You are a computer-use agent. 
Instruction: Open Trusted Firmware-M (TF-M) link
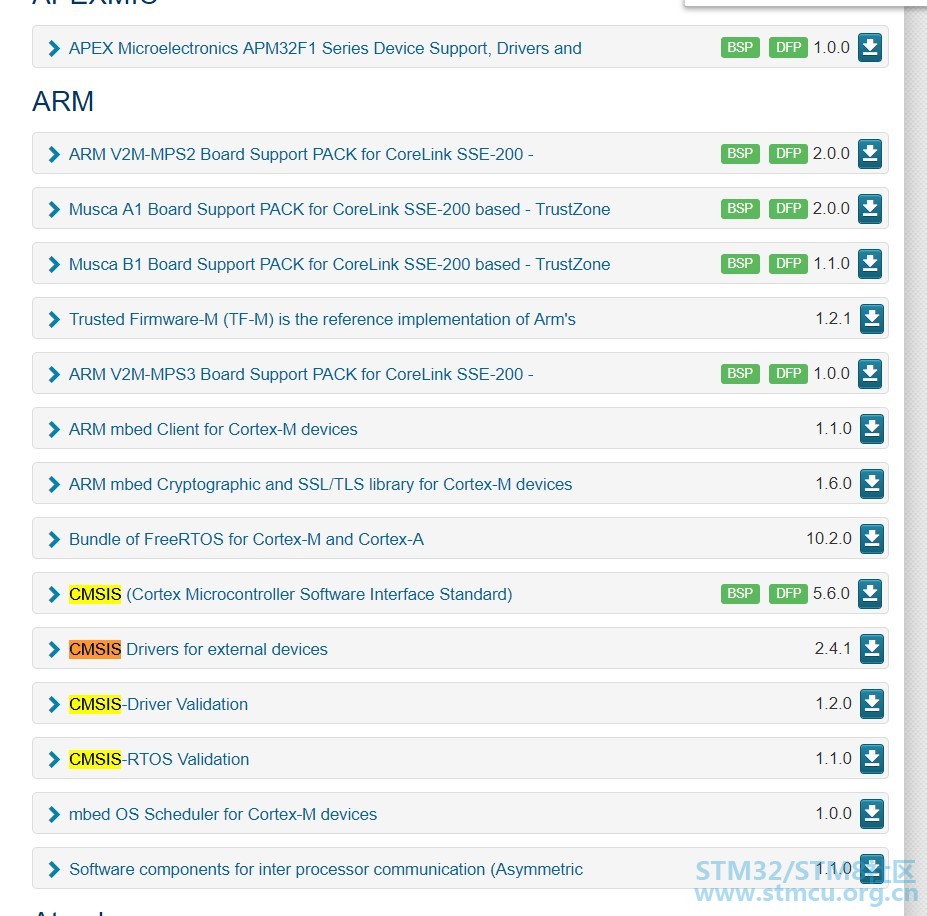[322, 319]
